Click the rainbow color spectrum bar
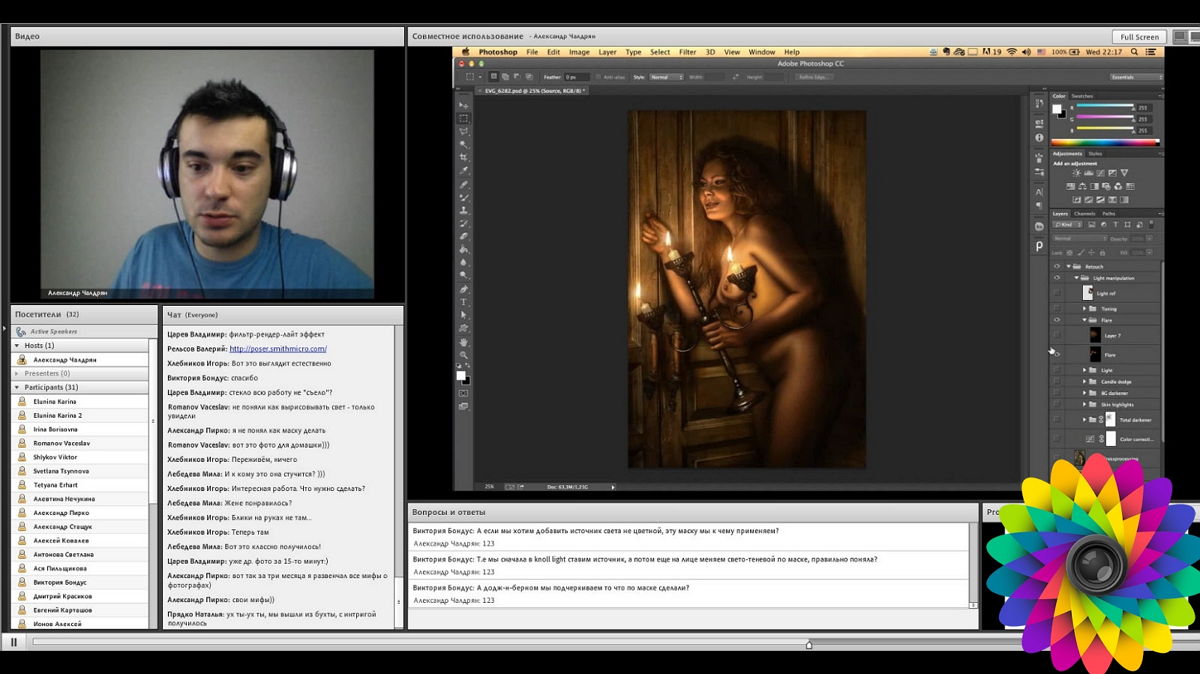 click(x=1106, y=143)
